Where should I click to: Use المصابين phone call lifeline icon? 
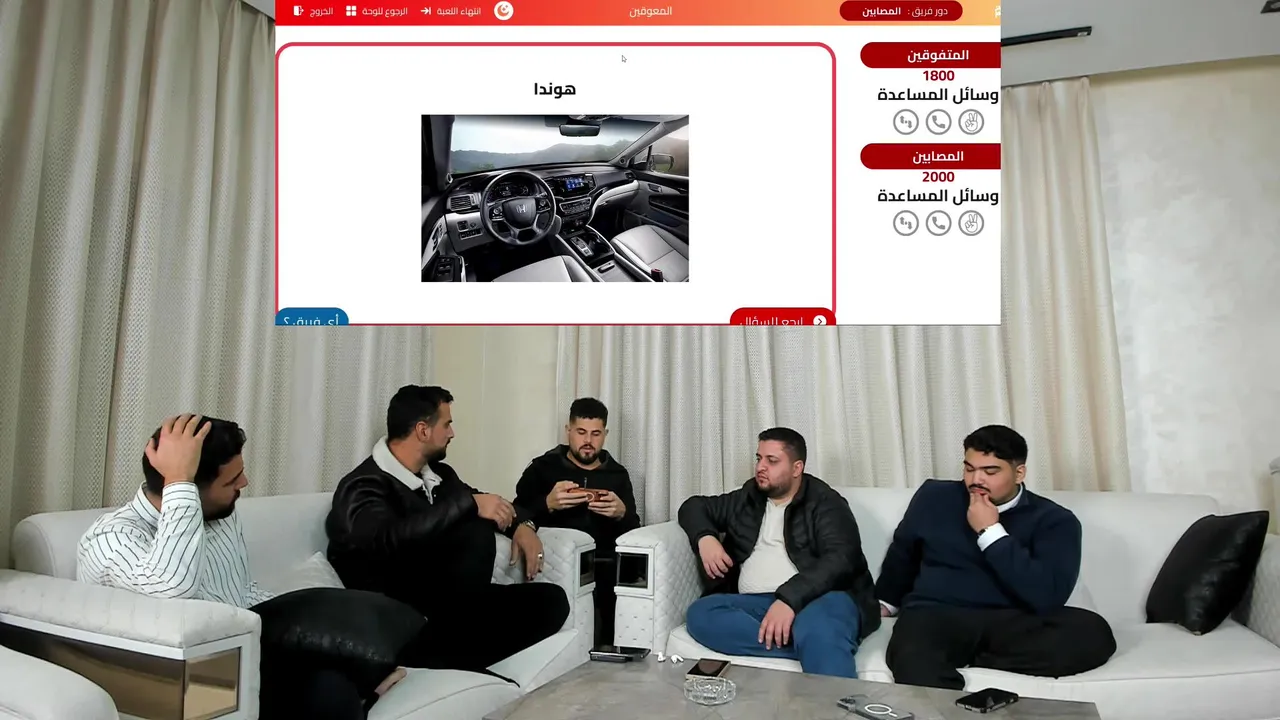click(x=938, y=223)
